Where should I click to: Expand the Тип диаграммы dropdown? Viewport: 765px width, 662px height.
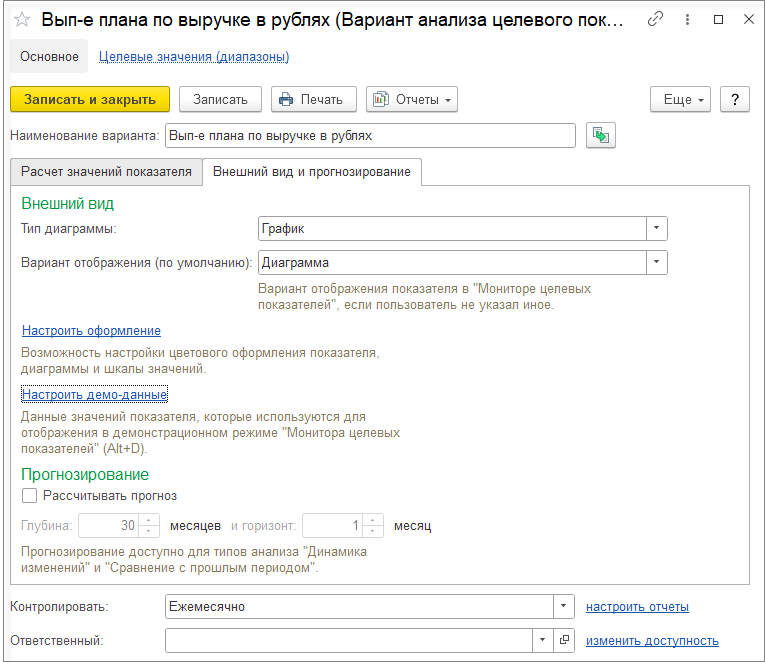coord(657,228)
